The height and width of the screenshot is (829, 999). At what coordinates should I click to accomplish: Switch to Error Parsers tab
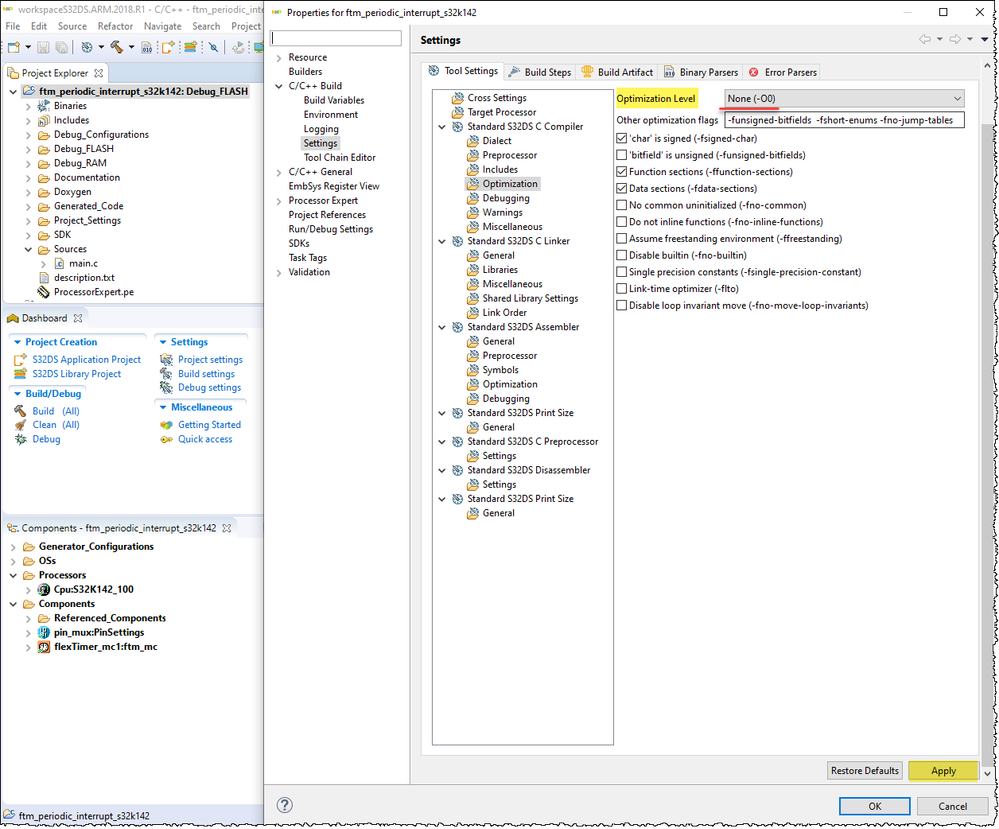783,72
